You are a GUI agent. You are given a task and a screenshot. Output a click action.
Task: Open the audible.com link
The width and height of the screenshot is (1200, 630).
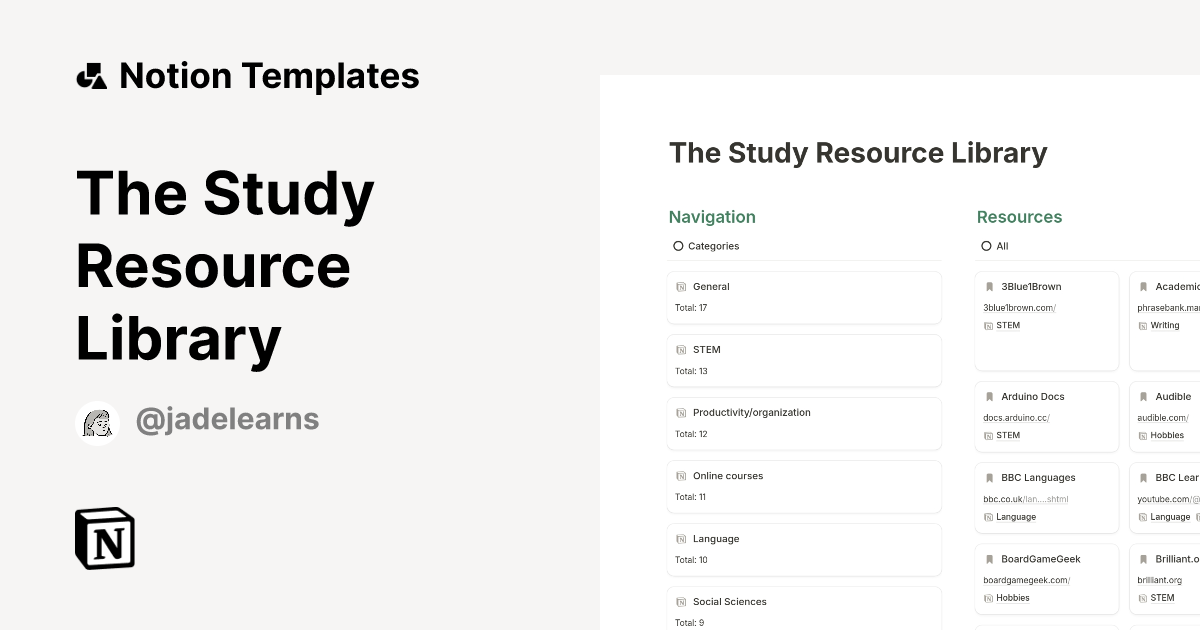pos(1162,417)
